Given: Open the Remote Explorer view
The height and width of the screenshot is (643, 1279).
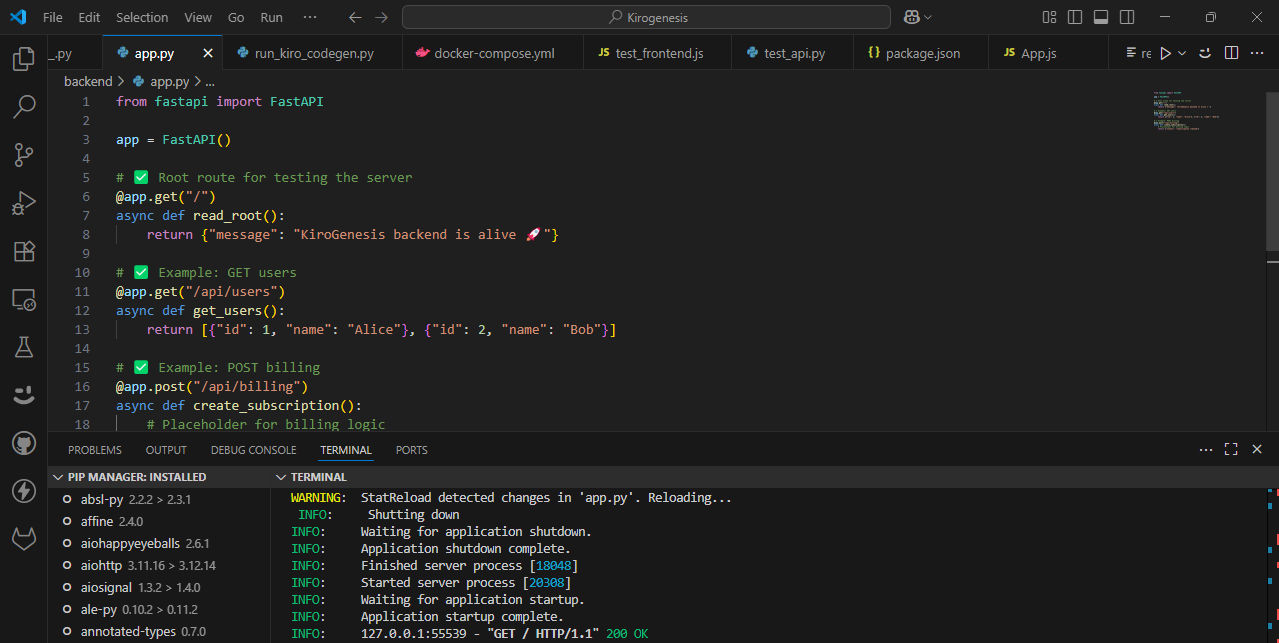Looking at the screenshot, I should pyautogui.click(x=24, y=299).
